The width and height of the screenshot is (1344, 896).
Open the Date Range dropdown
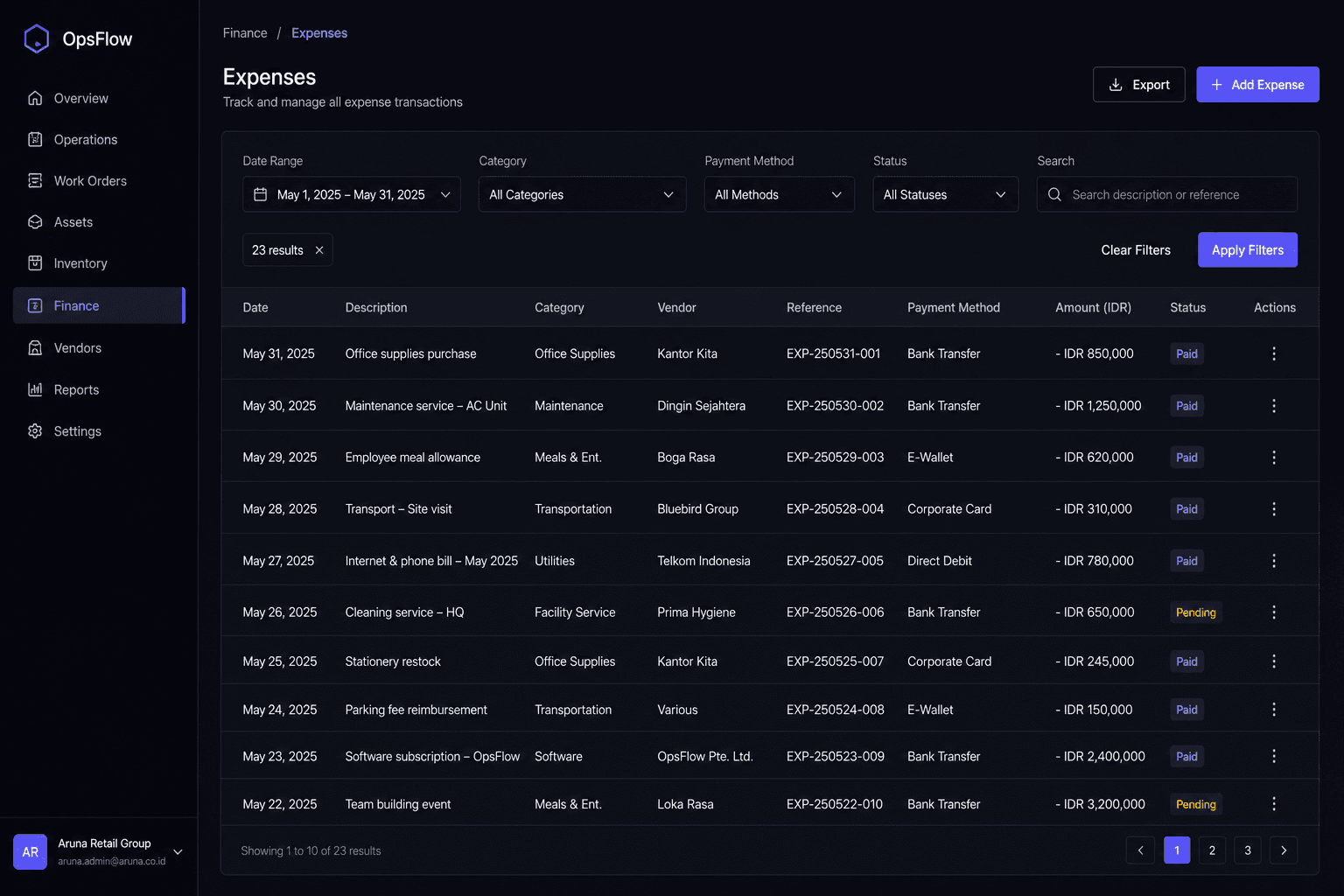352,194
